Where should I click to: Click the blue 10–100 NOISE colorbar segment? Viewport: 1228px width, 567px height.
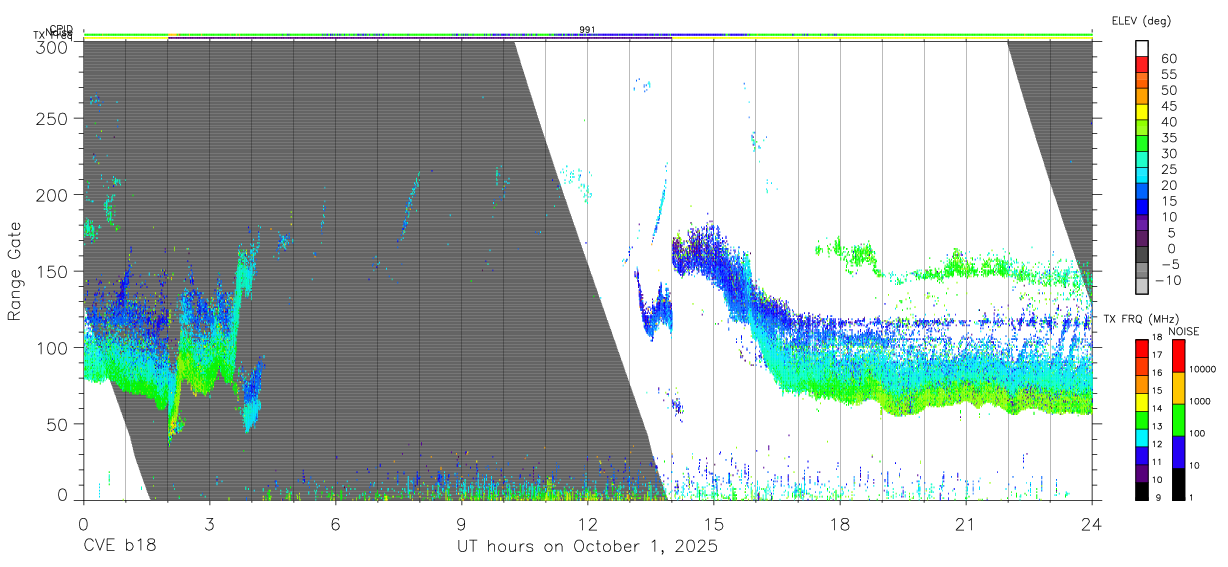[x=1179, y=451]
